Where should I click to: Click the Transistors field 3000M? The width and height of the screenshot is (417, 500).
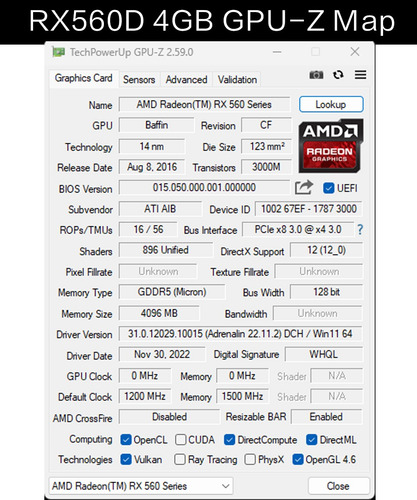pyautogui.click(x=266, y=167)
